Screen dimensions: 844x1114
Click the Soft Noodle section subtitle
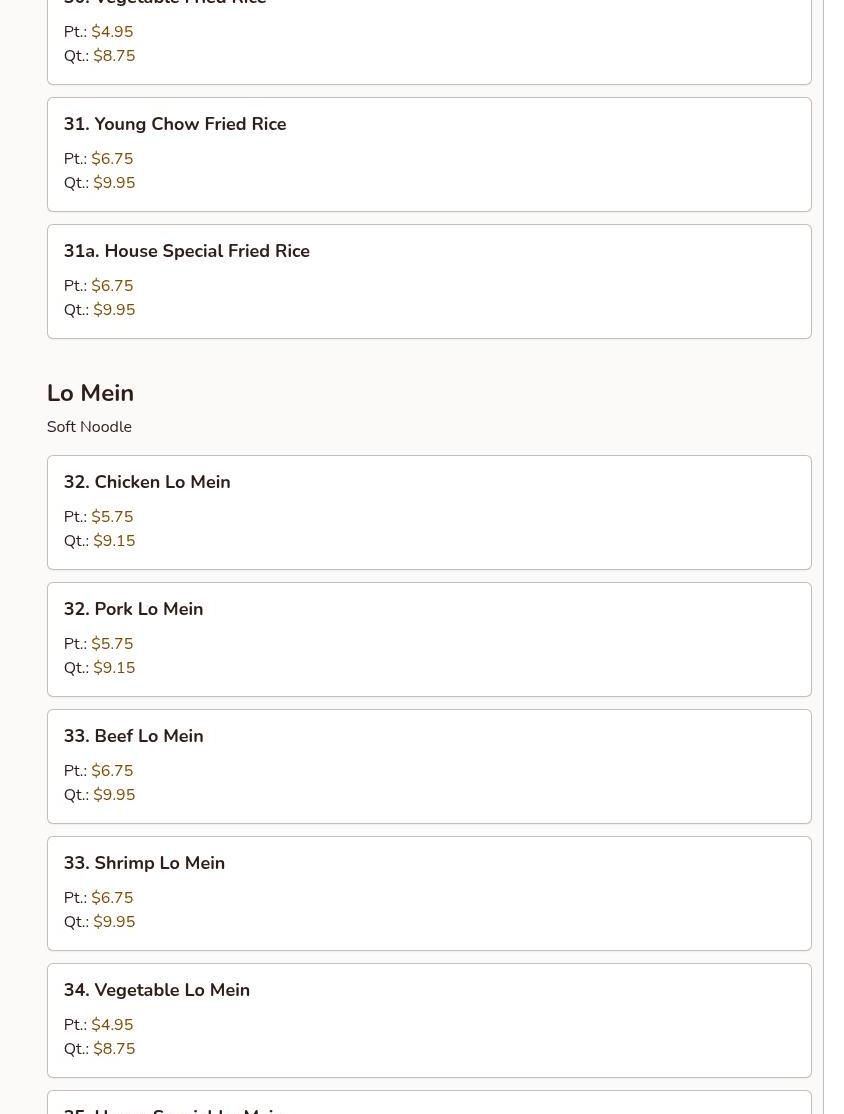point(89,427)
